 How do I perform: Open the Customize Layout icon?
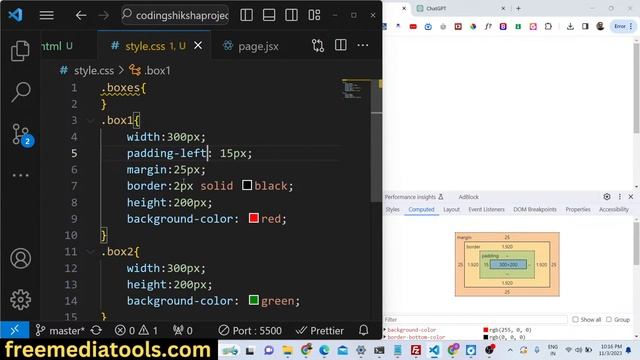pyautogui.click(x=314, y=15)
